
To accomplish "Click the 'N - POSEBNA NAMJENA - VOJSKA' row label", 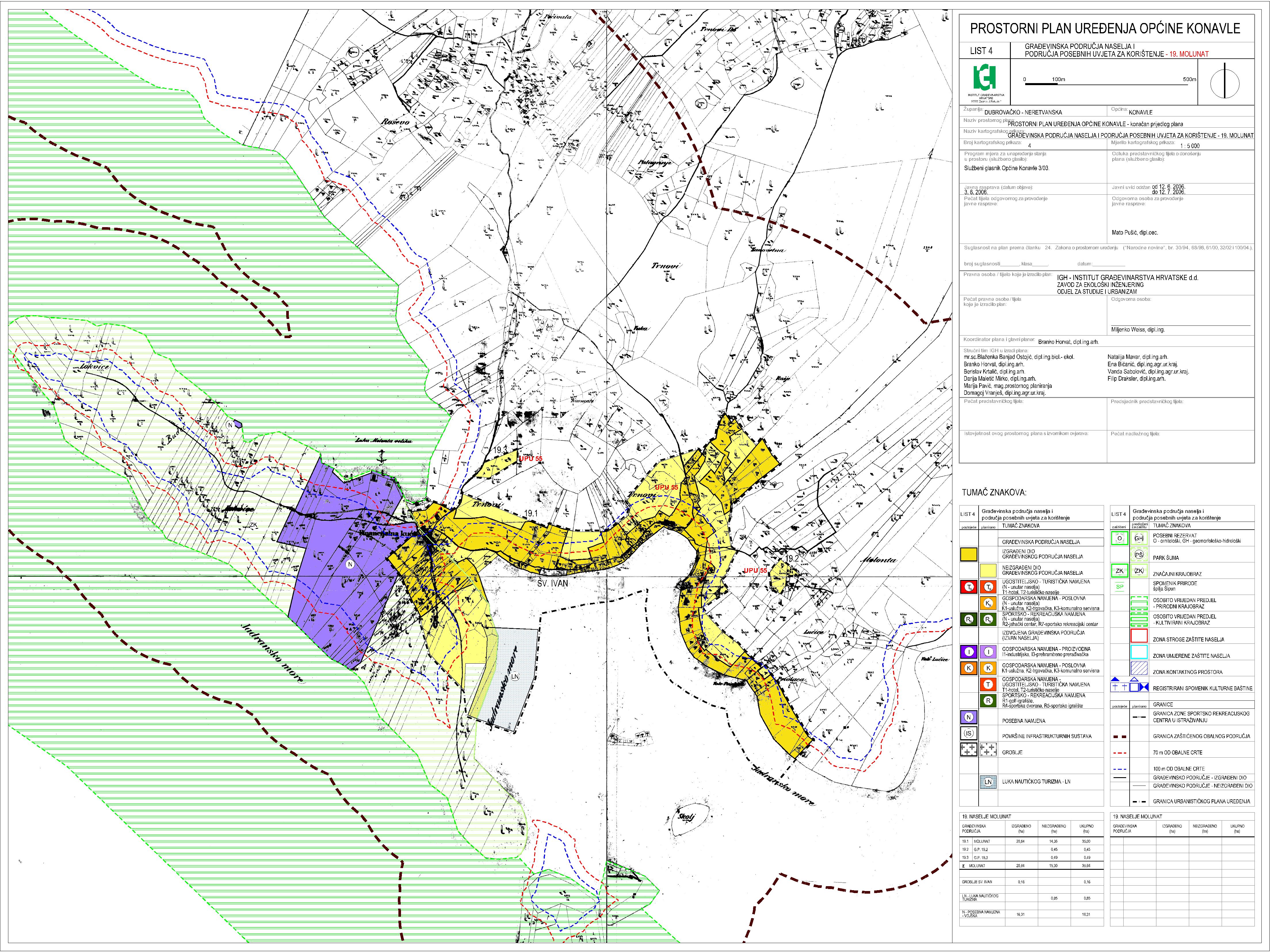I will [982, 913].
